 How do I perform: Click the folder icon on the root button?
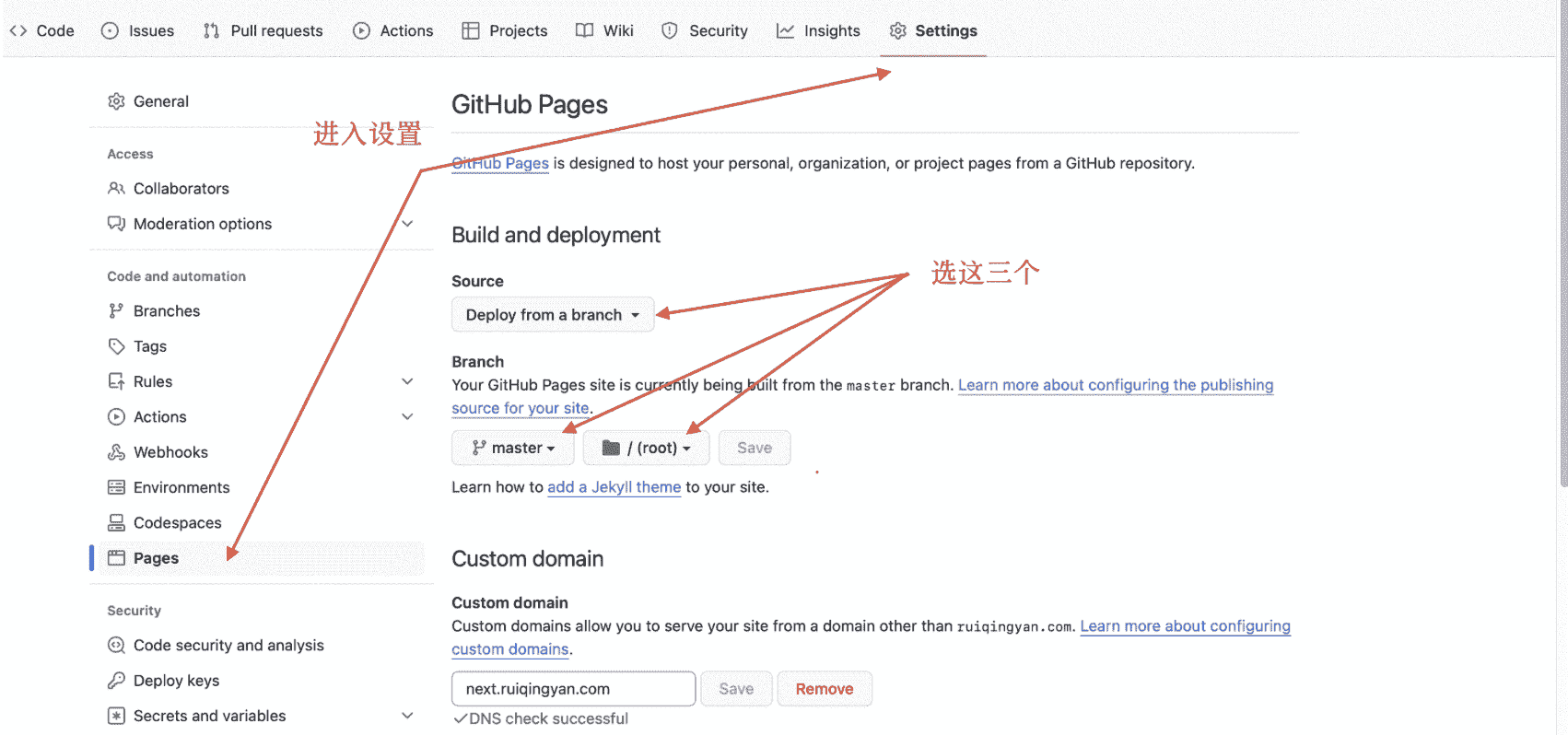click(611, 448)
